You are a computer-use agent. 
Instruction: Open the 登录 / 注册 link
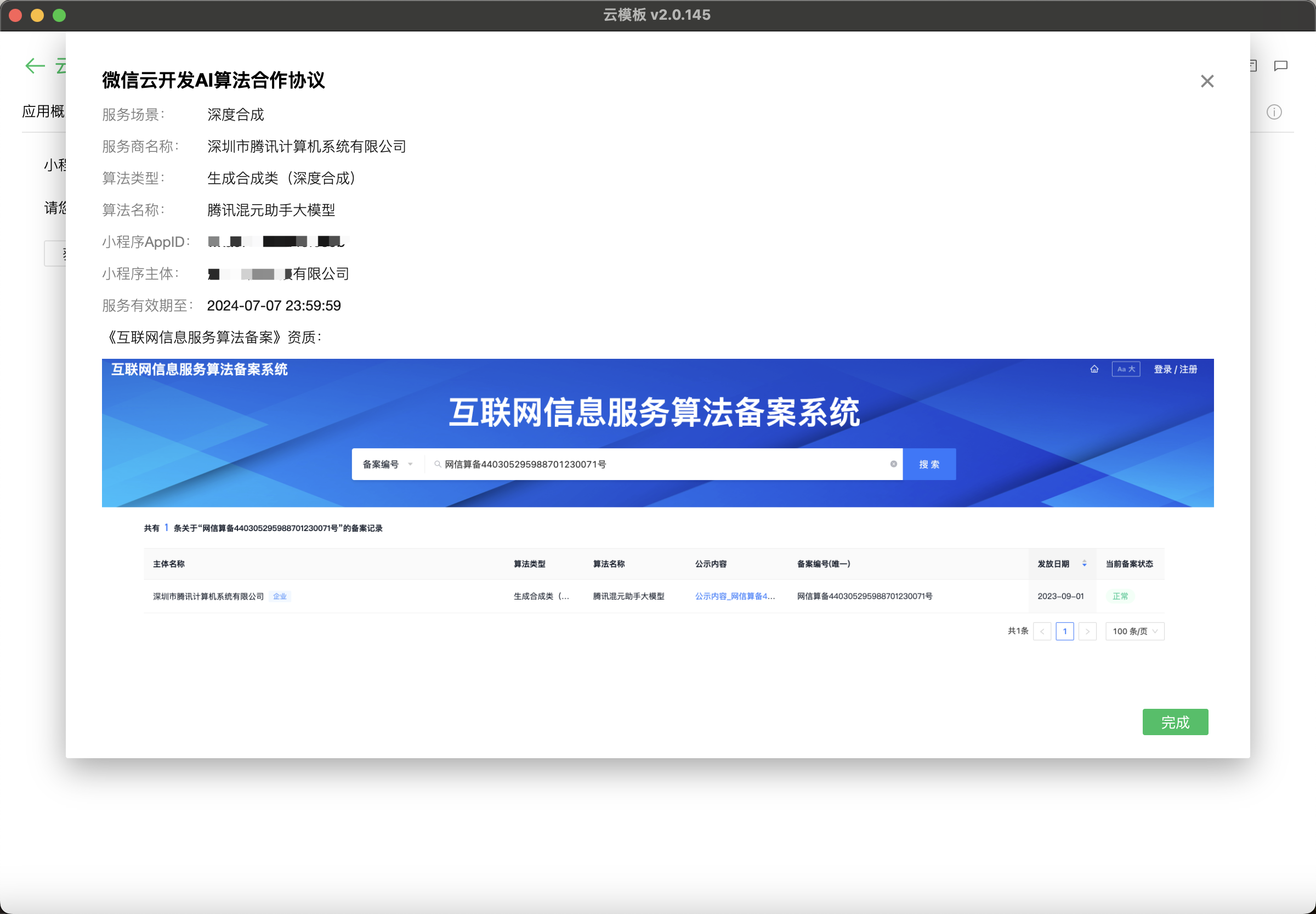pos(1175,369)
